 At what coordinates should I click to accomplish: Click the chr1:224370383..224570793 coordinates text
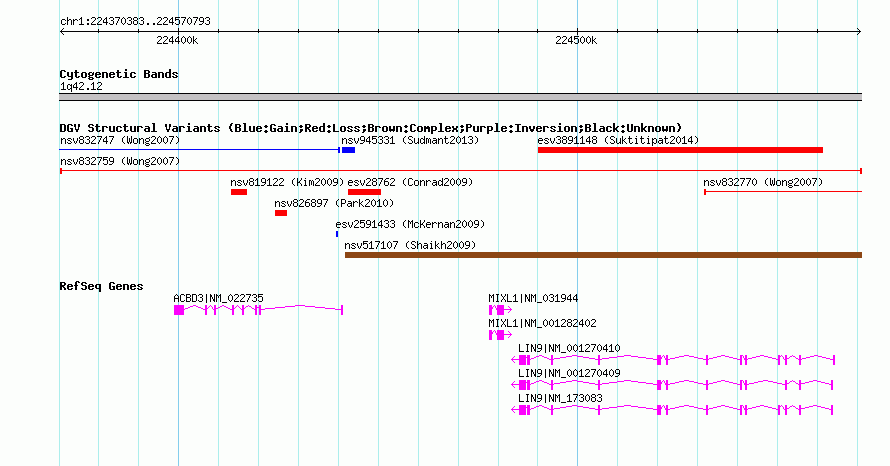pyautogui.click(x=135, y=21)
